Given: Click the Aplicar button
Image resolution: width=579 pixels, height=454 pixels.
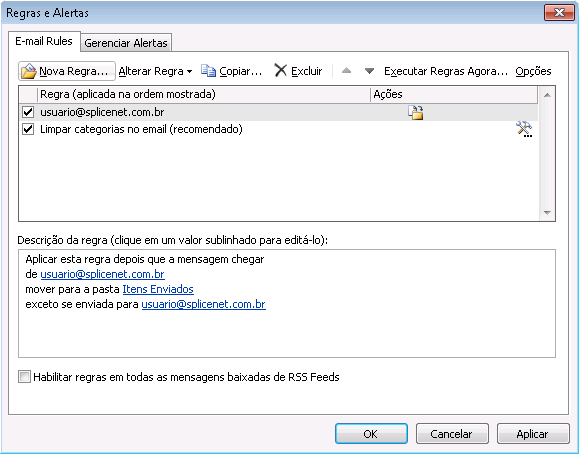Looking at the screenshot, I should (533, 434).
